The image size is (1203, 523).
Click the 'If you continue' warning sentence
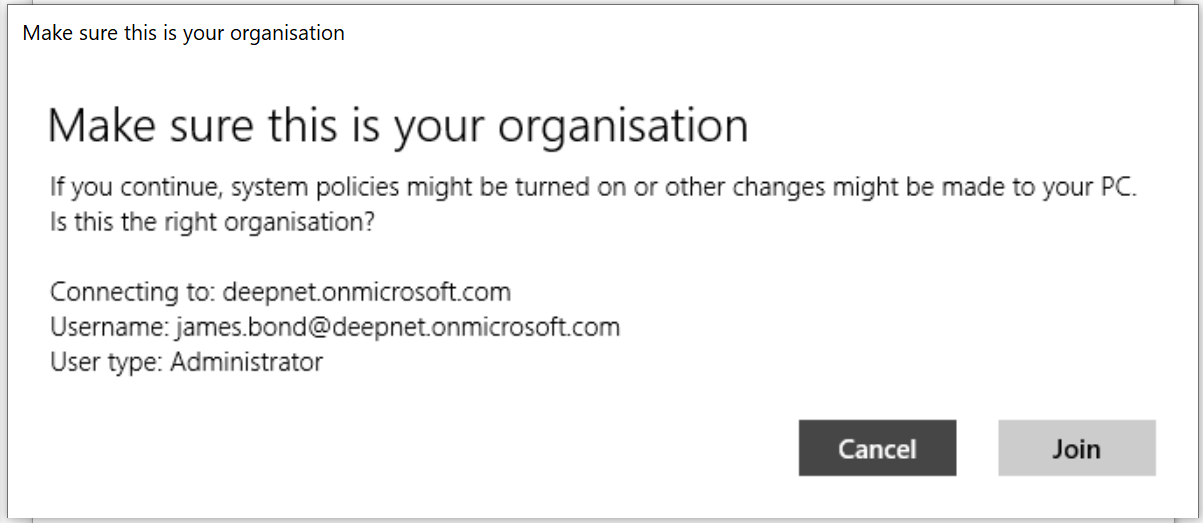tap(593, 187)
